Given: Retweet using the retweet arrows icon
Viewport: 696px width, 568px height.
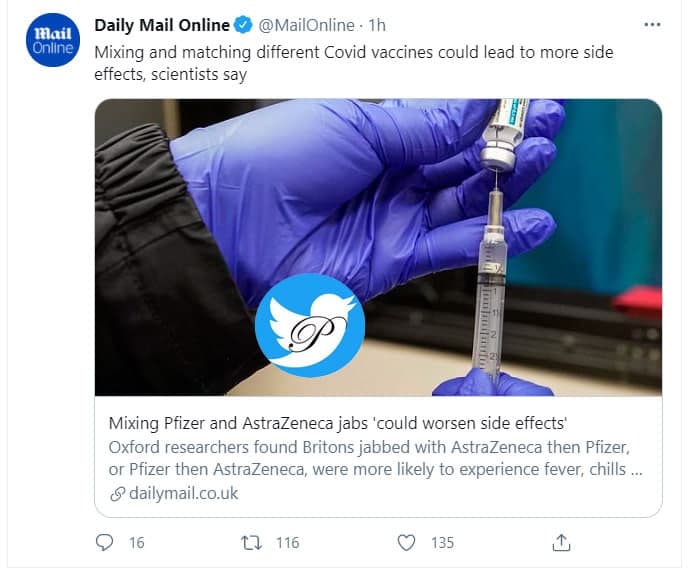Looking at the screenshot, I should pyautogui.click(x=253, y=542).
